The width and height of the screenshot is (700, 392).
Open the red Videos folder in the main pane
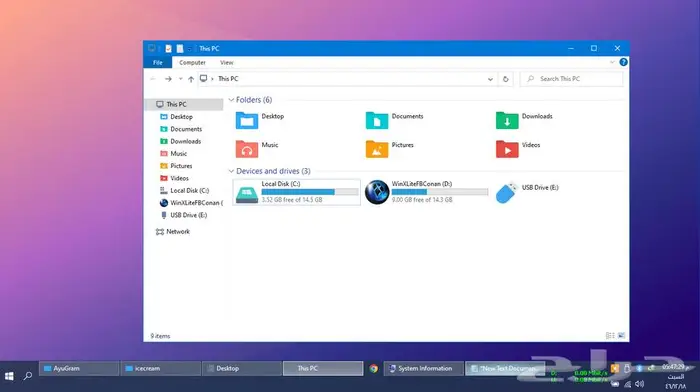(507, 150)
